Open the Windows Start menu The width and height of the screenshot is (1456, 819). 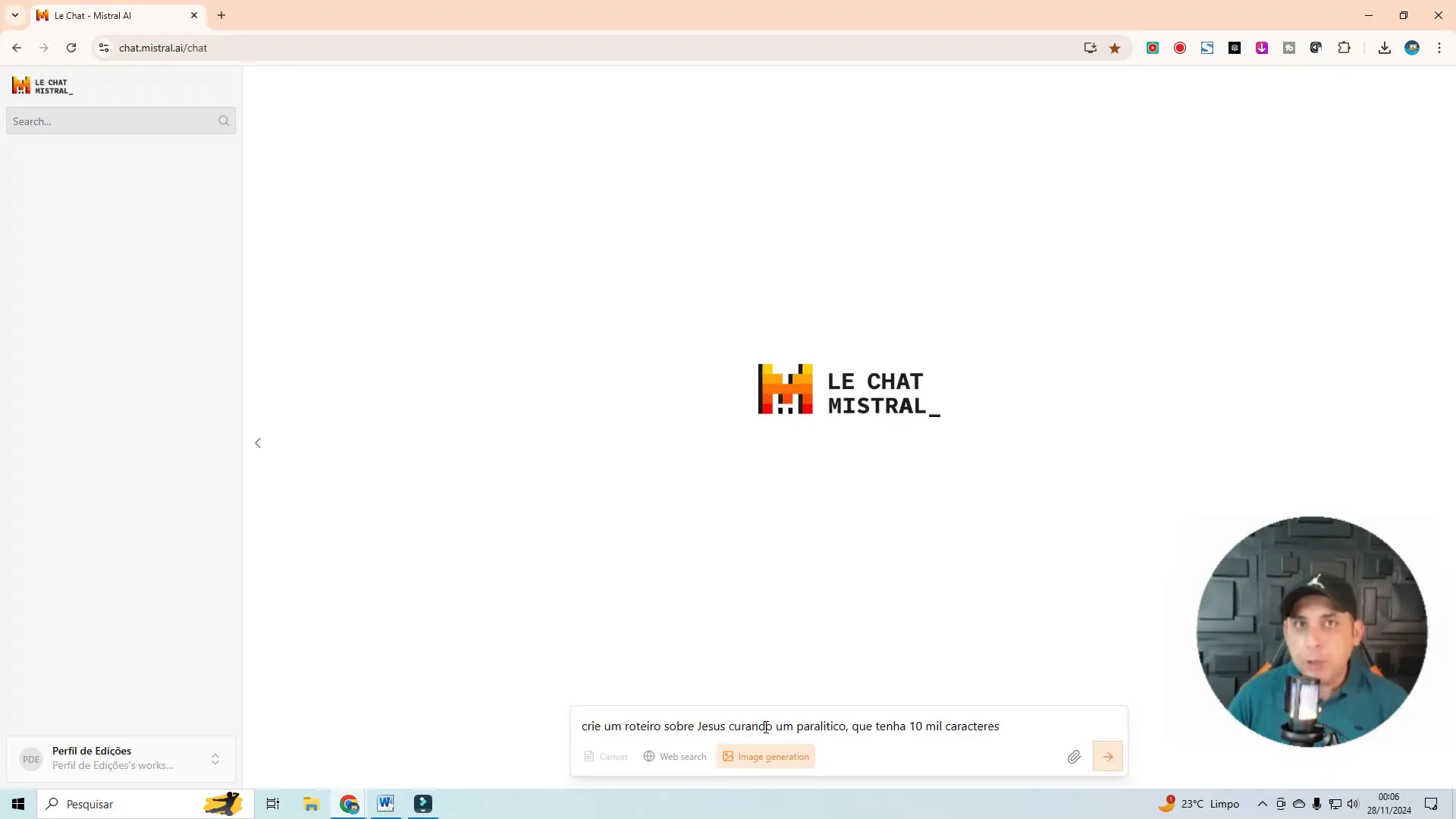click(x=18, y=804)
